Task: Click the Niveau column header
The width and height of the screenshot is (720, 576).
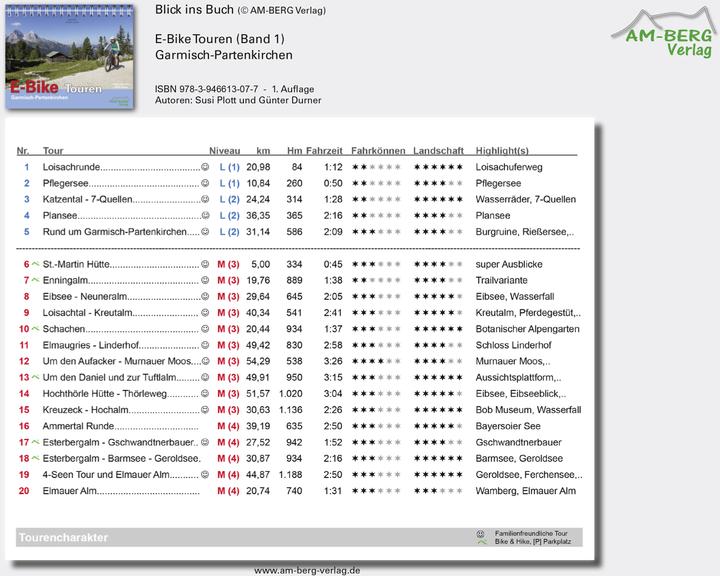Action: click(225, 151)
